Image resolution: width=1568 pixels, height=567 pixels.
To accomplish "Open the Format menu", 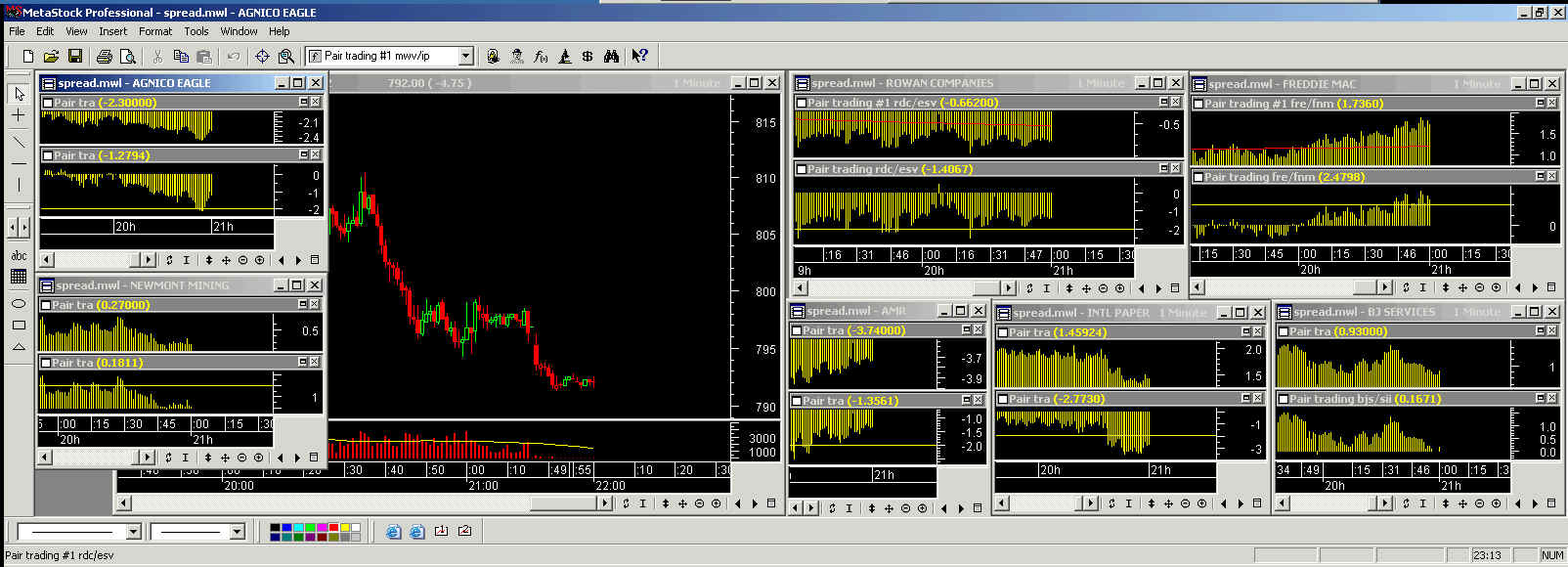I will coord(154,31).
